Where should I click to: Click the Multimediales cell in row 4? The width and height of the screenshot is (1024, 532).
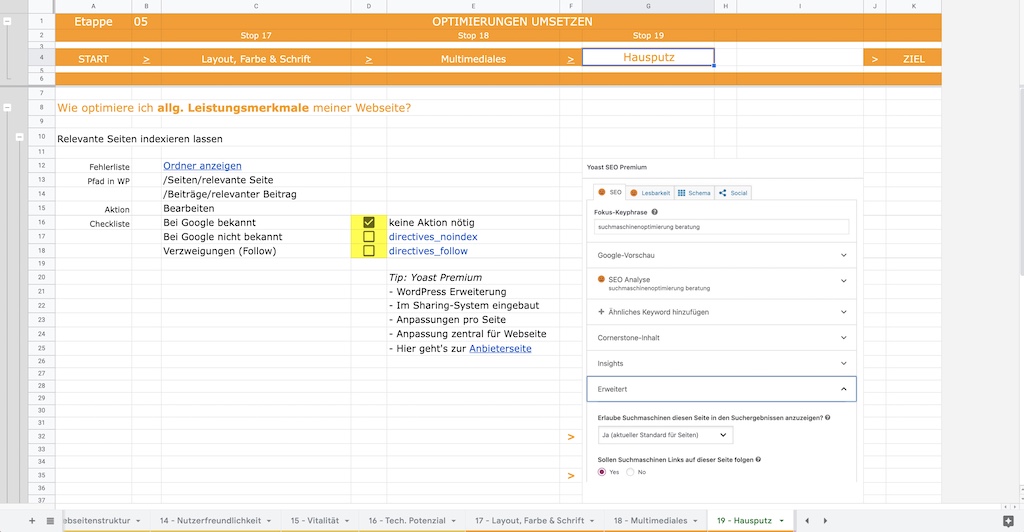coord(473,59)
